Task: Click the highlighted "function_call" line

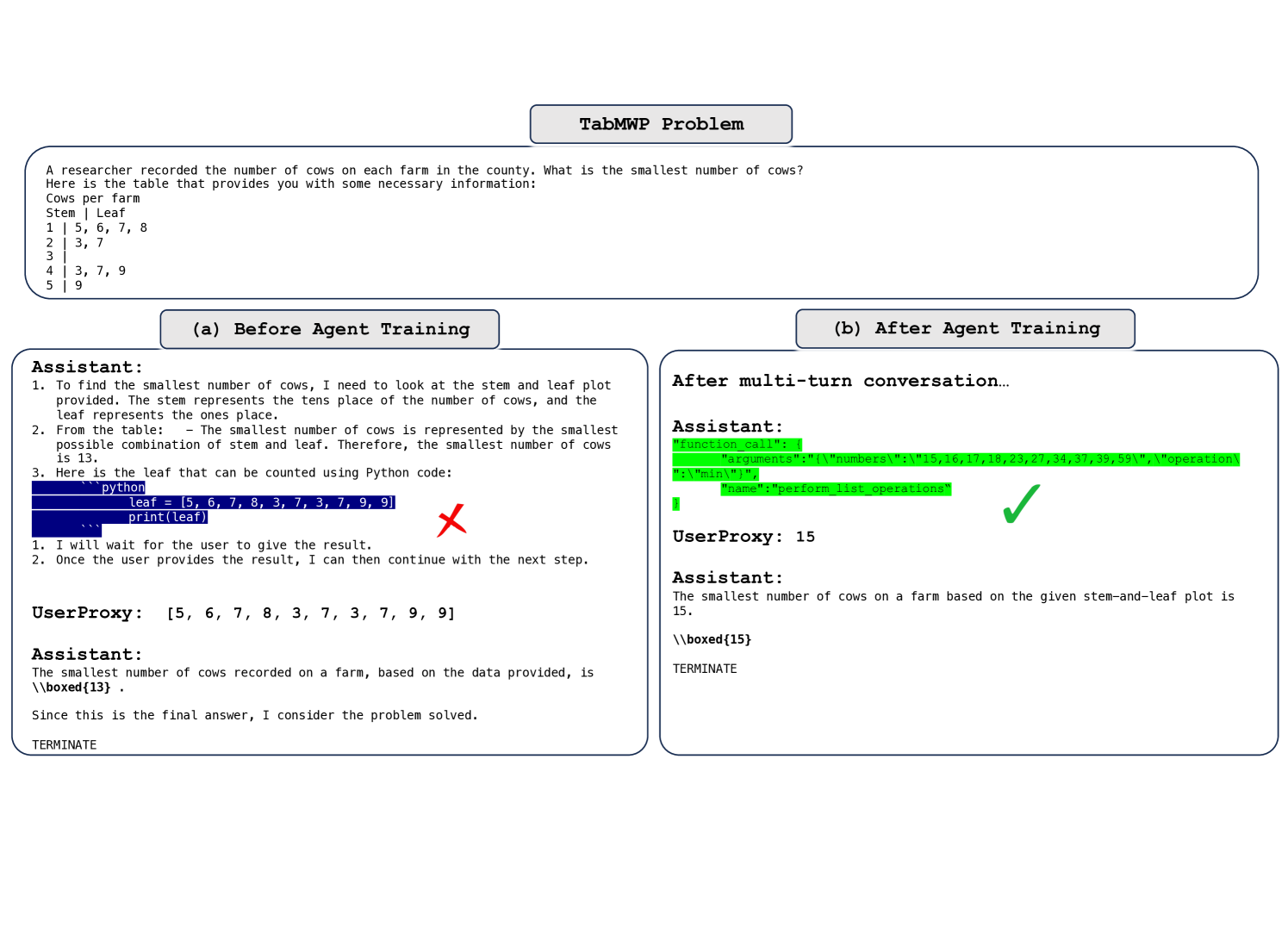Action: point(737,445)
